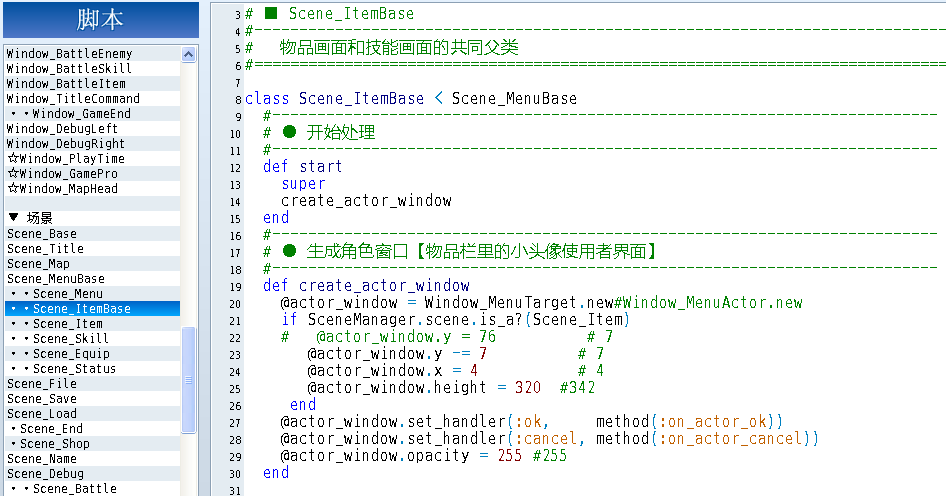Click '@actor_window.y -= 7' line
The height and width of the screenshot is (496, 946).
tap(397, 354)
